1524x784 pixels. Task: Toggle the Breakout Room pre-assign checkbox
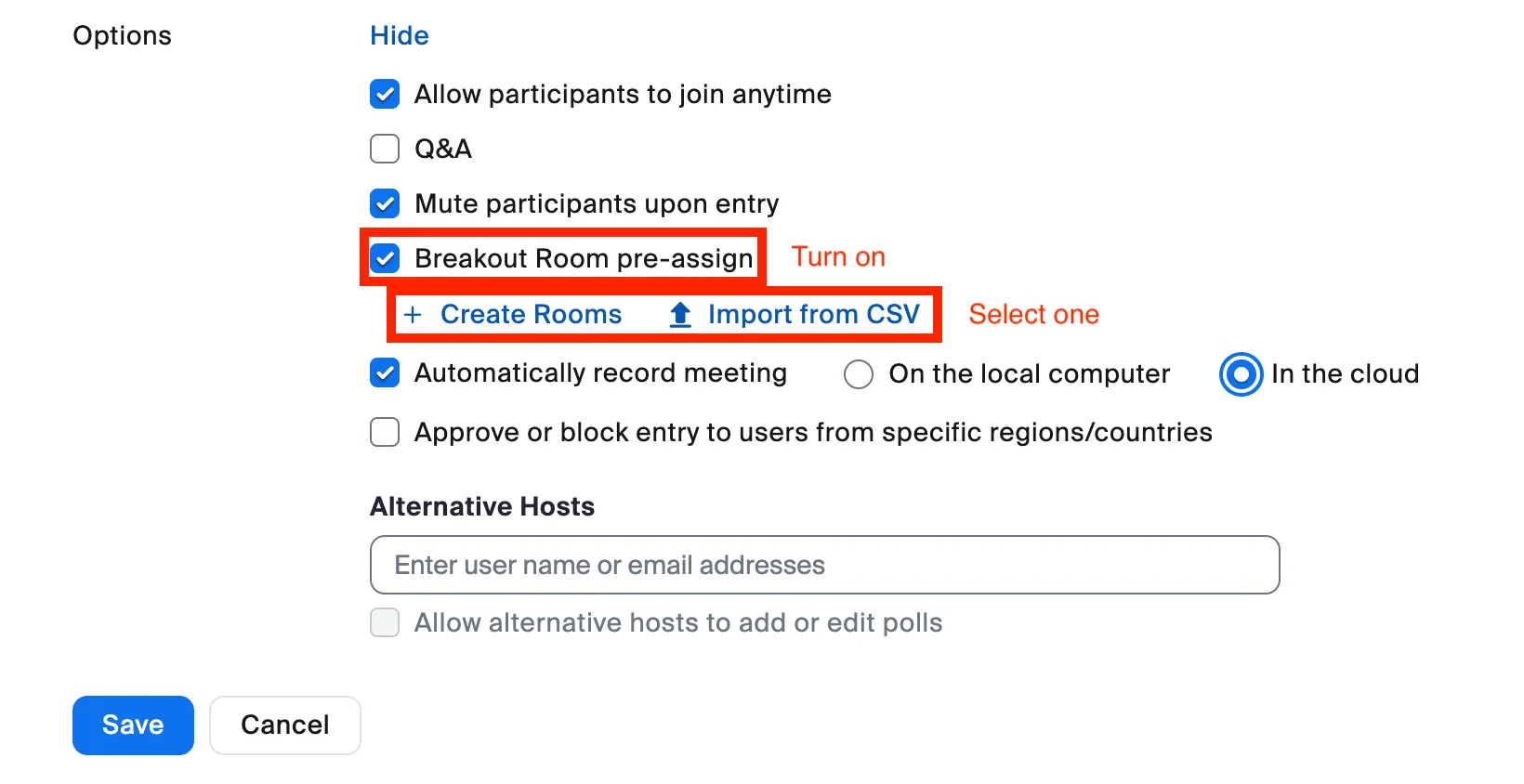(385, 258)
